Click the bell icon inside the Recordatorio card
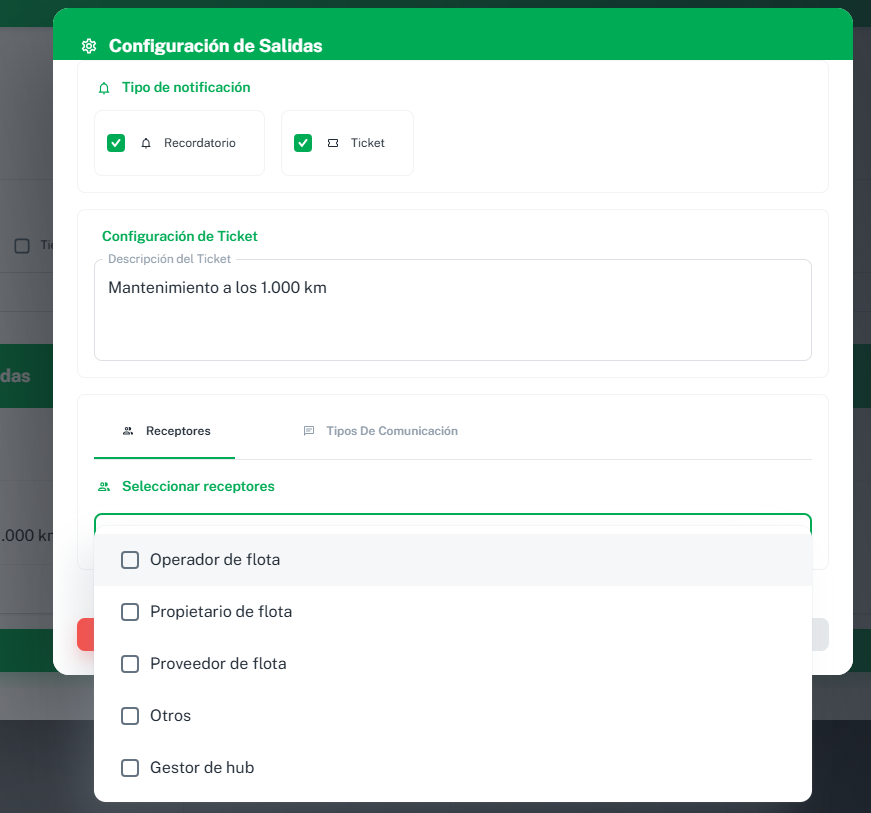The width and height of the screenshot is (871, 813). click(x=146, y=143)
